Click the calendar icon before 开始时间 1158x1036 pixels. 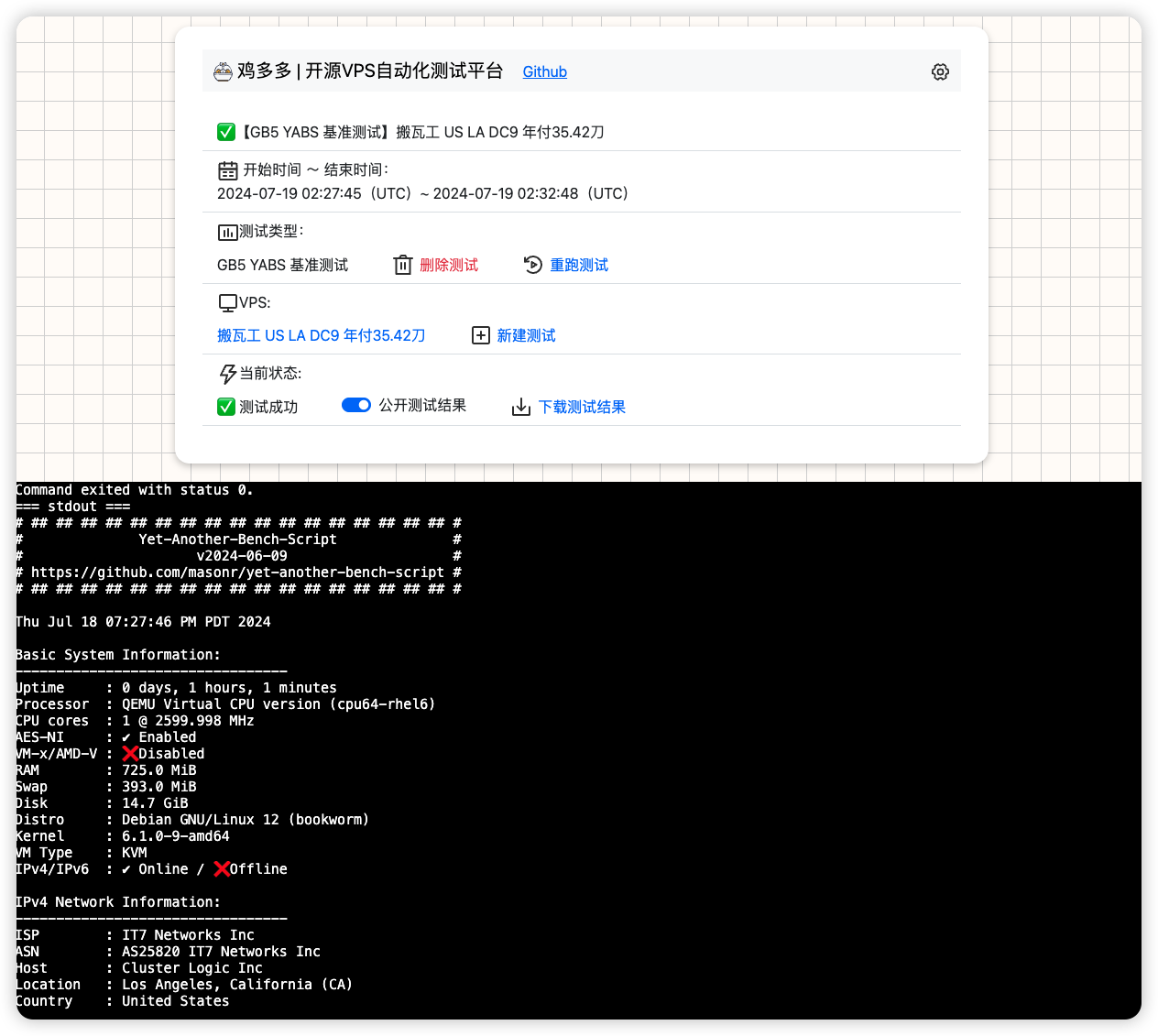(x=227, y=170)
